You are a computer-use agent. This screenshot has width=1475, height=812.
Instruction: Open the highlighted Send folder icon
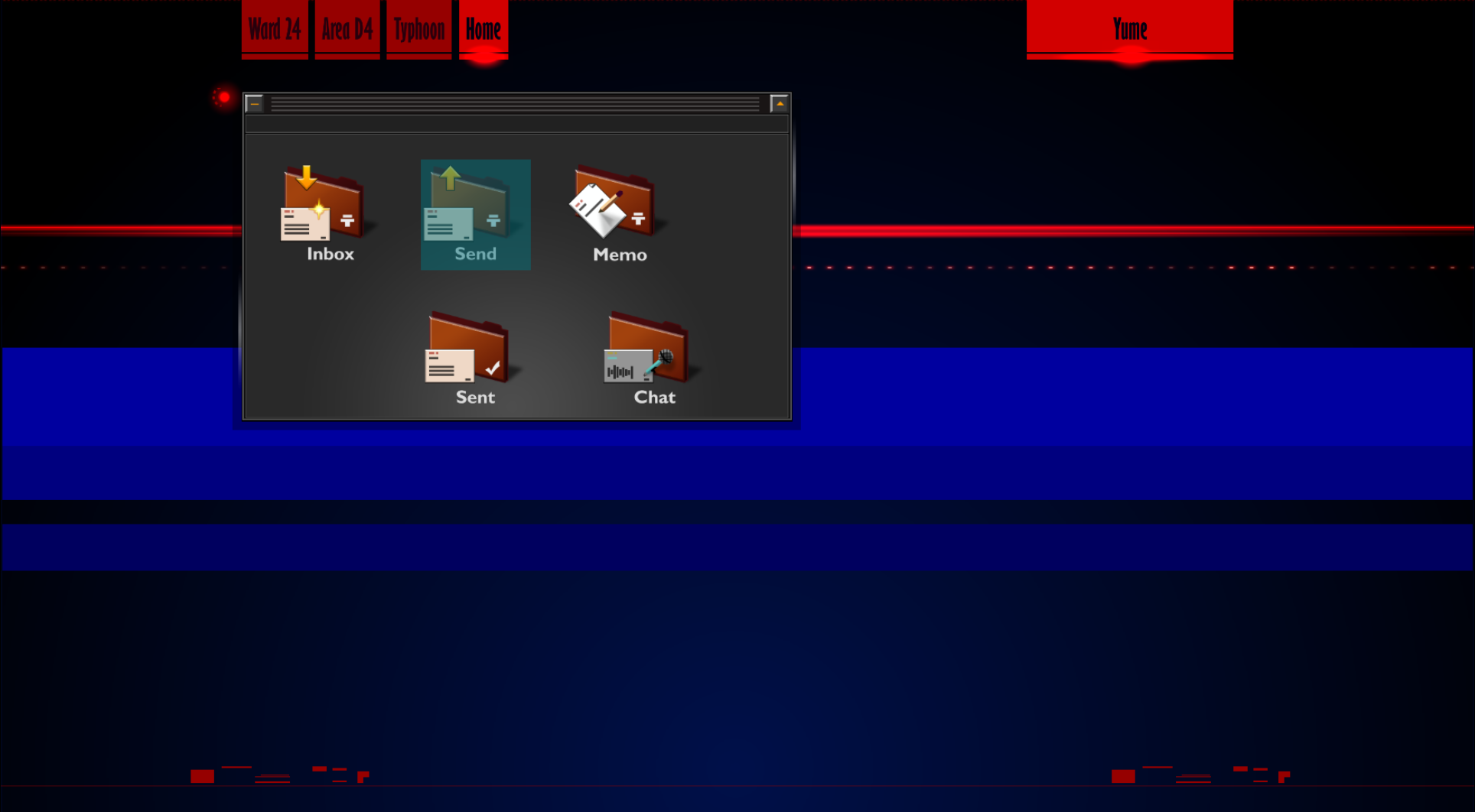point(467,203)
